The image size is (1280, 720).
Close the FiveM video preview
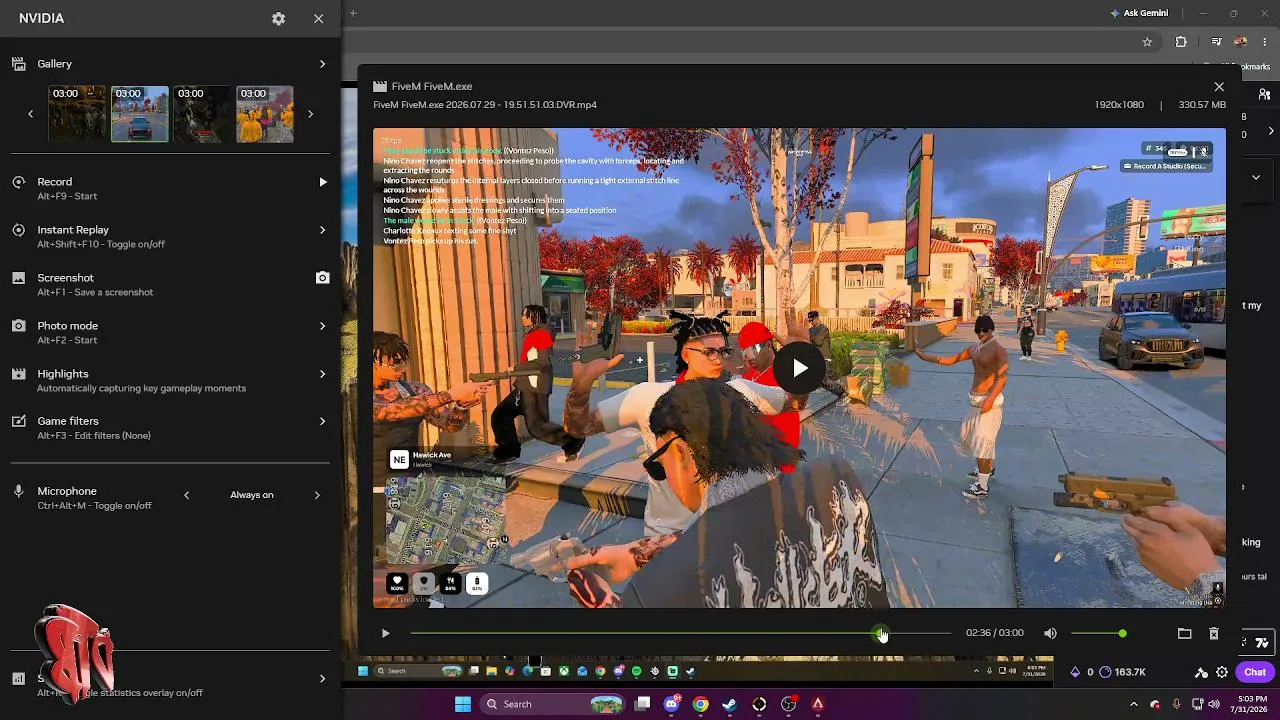click(x=1218, y=87)
